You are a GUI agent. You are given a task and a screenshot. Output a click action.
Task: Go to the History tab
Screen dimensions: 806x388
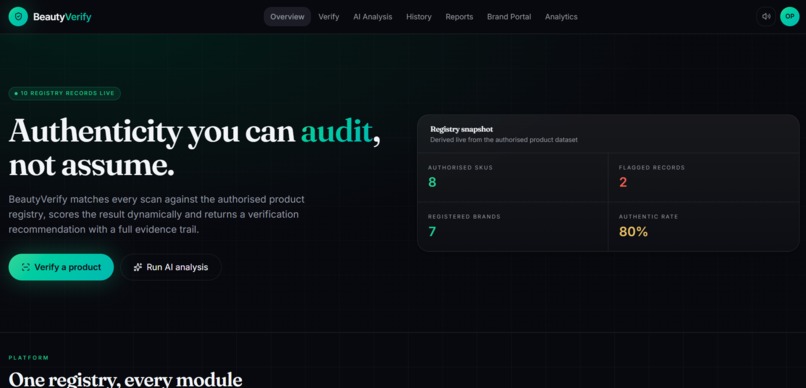(419, 16)
